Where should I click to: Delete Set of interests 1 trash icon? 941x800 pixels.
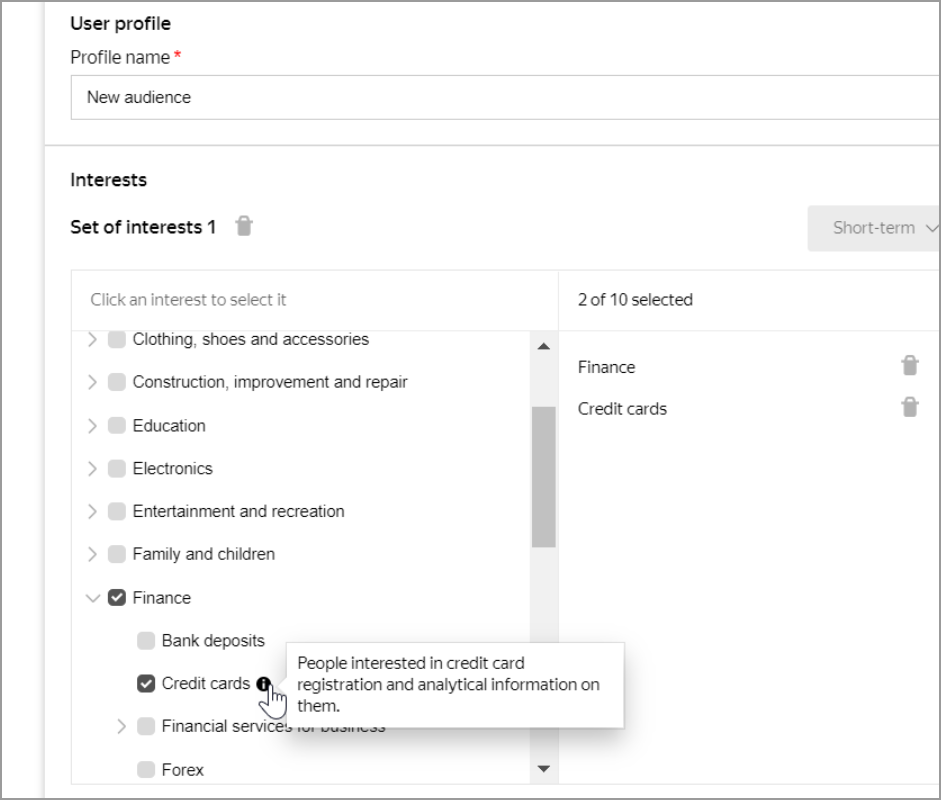coord(243,227)
